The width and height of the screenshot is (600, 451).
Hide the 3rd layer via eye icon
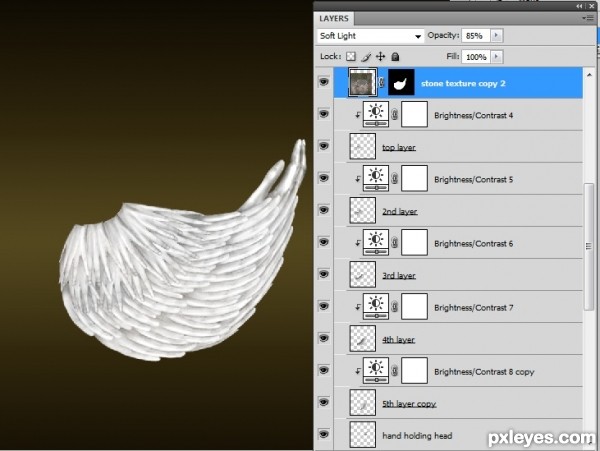[x=324, y=274]
